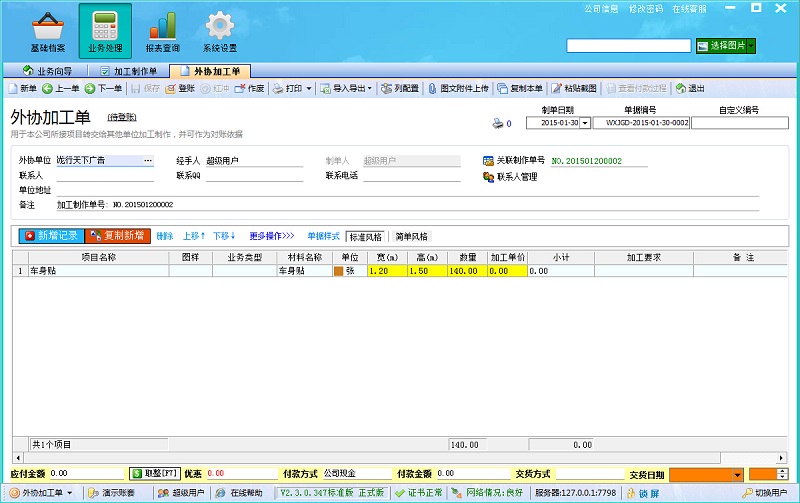
Task: Click the 退出 toolbar button
Action: pyautogui.click(x=681, y=89)
